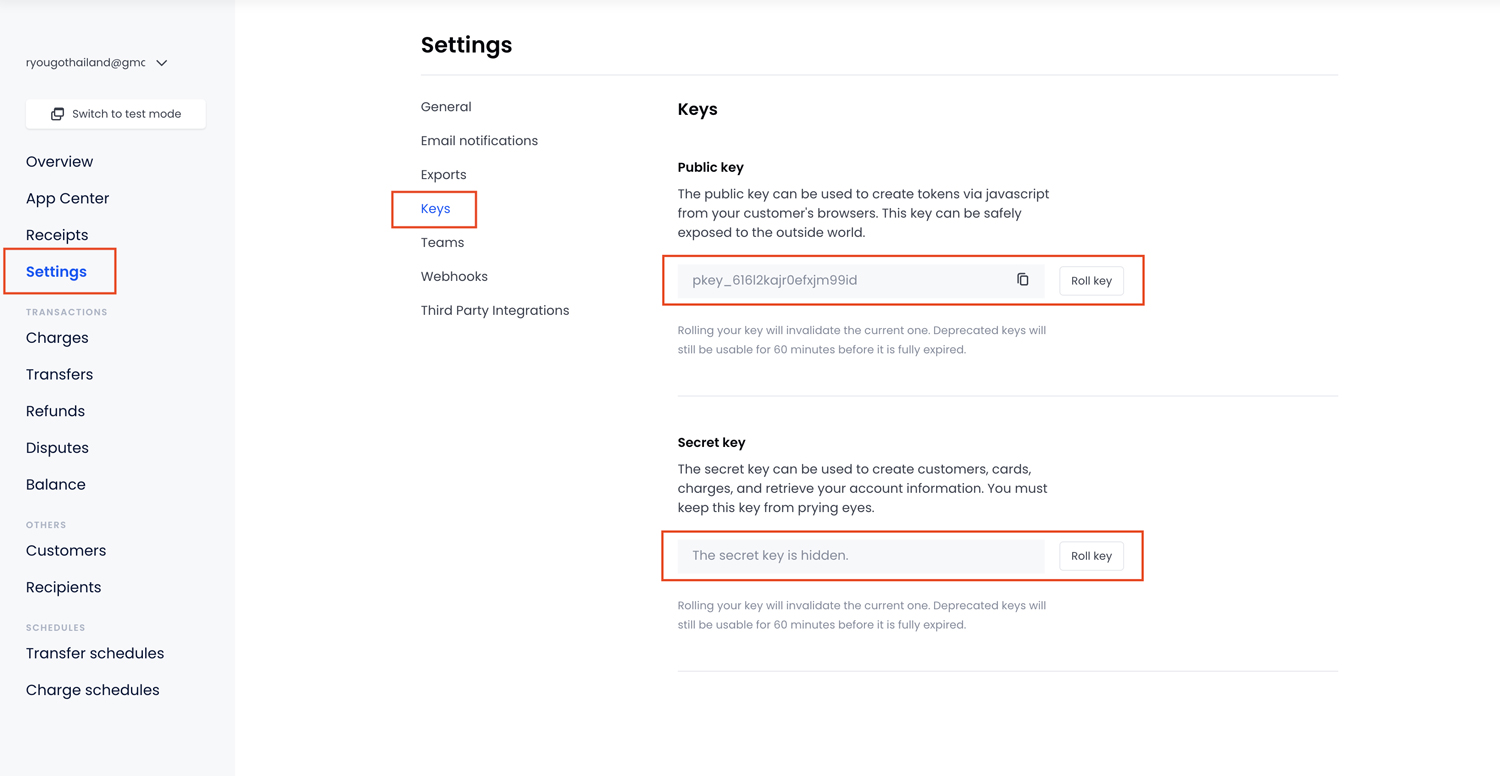Go to Charges under Transactions
The width and height of the screenshot is (1500, 776).
click(57, 338)
